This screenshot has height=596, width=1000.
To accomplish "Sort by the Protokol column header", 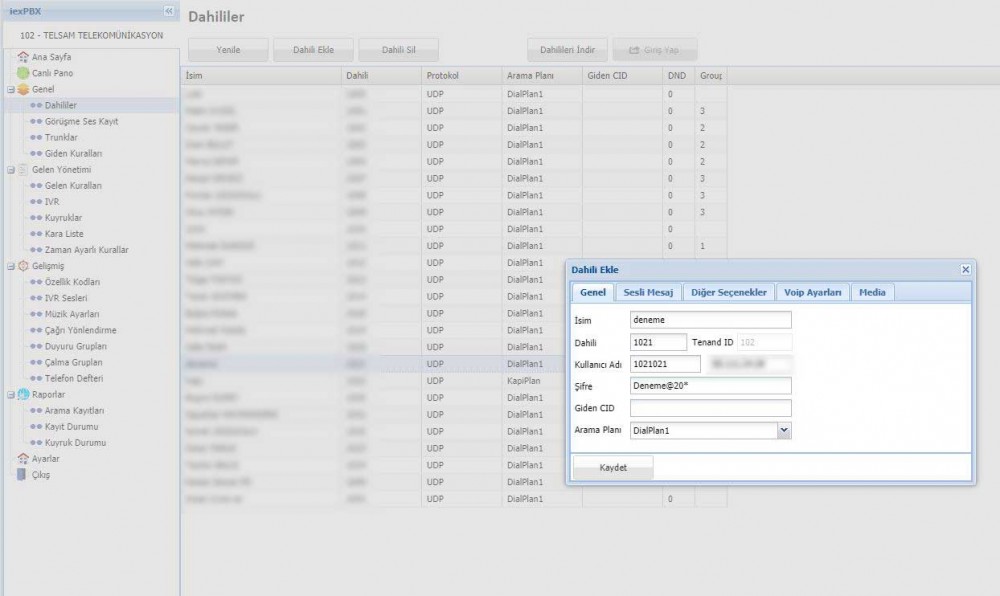I will 461,75.
